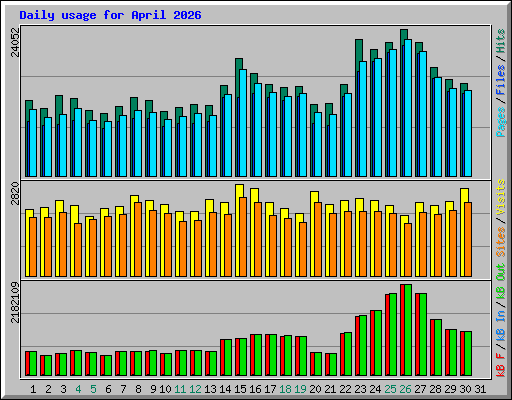Click day label 3 on the axis
The width and height of the screenshot is (512, 400).
(63, 389)
